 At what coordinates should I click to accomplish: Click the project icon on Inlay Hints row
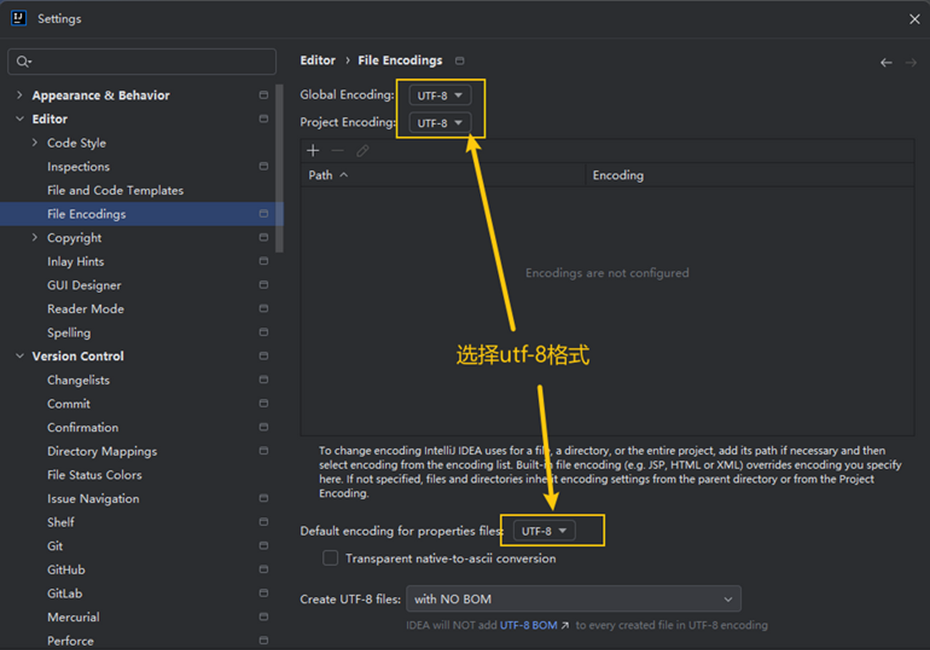coord(263,261)
